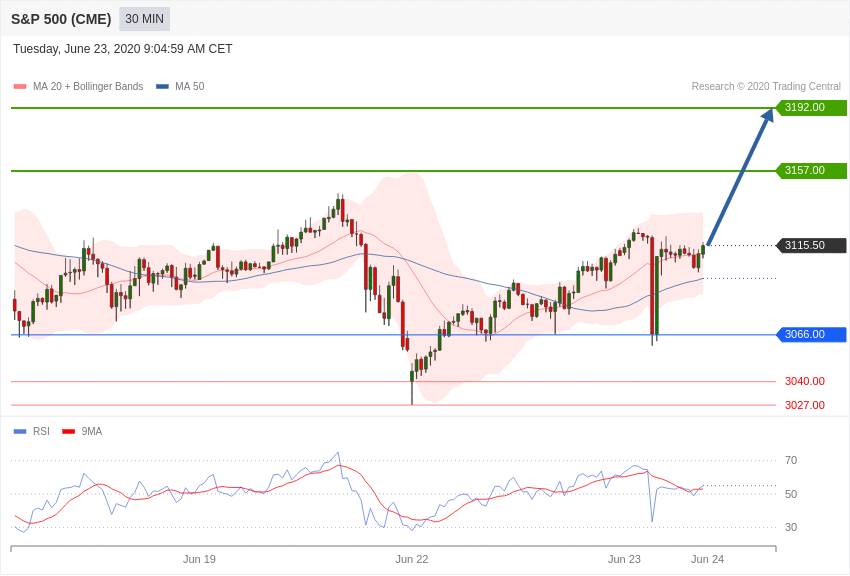This screenshot has width=850, height=576.
Task: Click the blue RSI legend swatch
Action: tap(20, 431)
